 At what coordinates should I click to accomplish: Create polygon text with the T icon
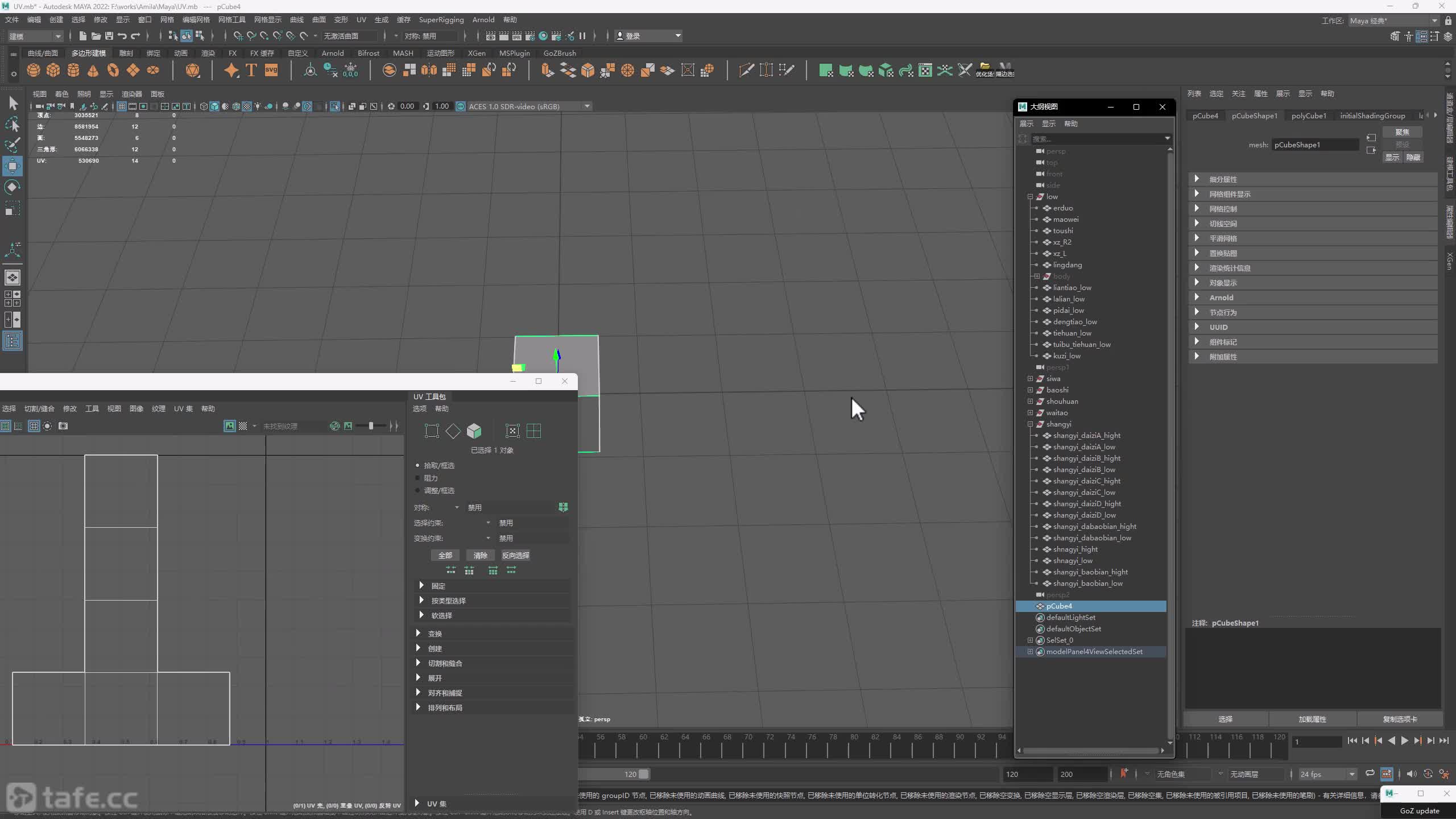click(x=251, y=70)
